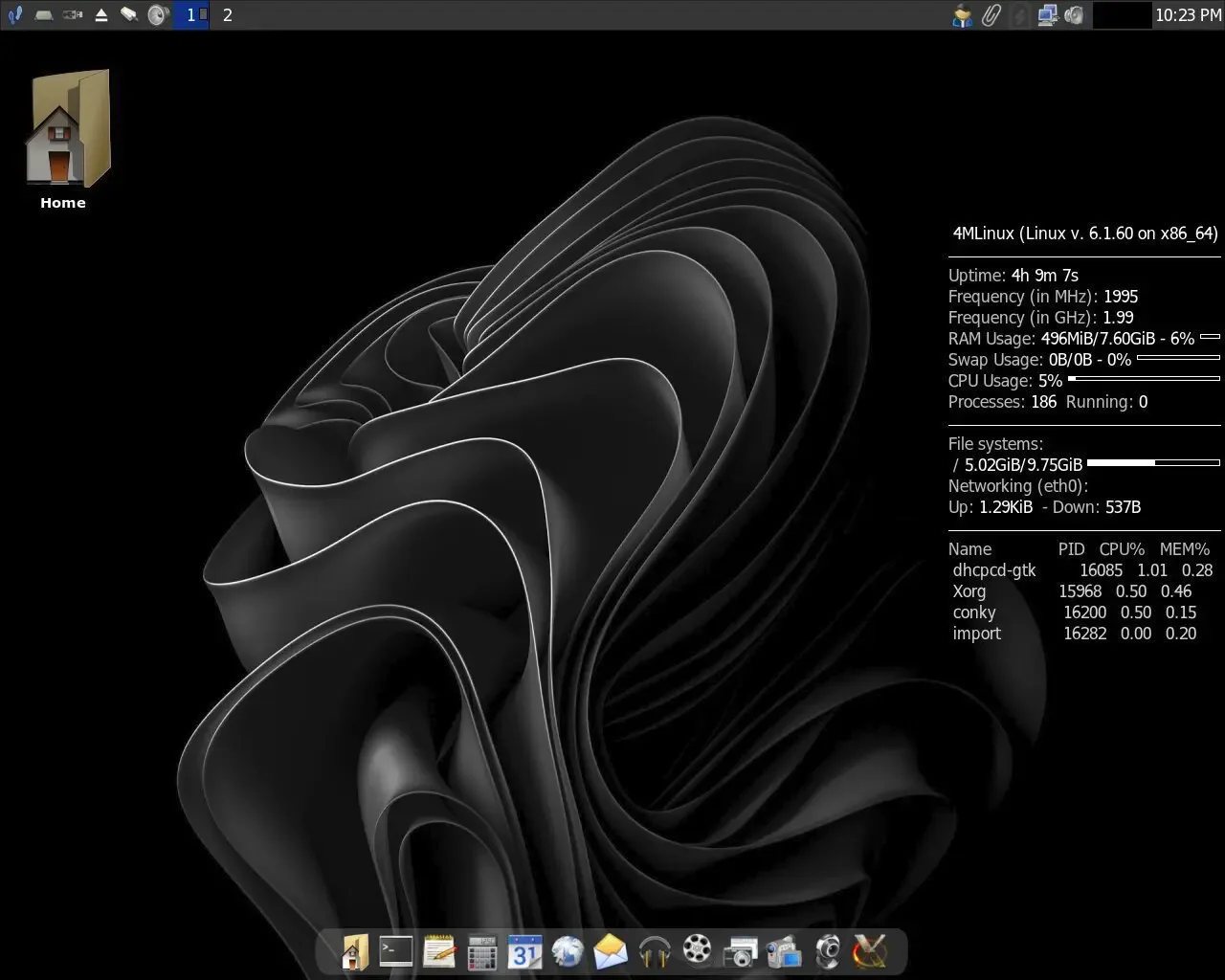This screenshot has width=1225, height=980.
Task: Click the paperclip tray icon
Action: click(991, 15)
